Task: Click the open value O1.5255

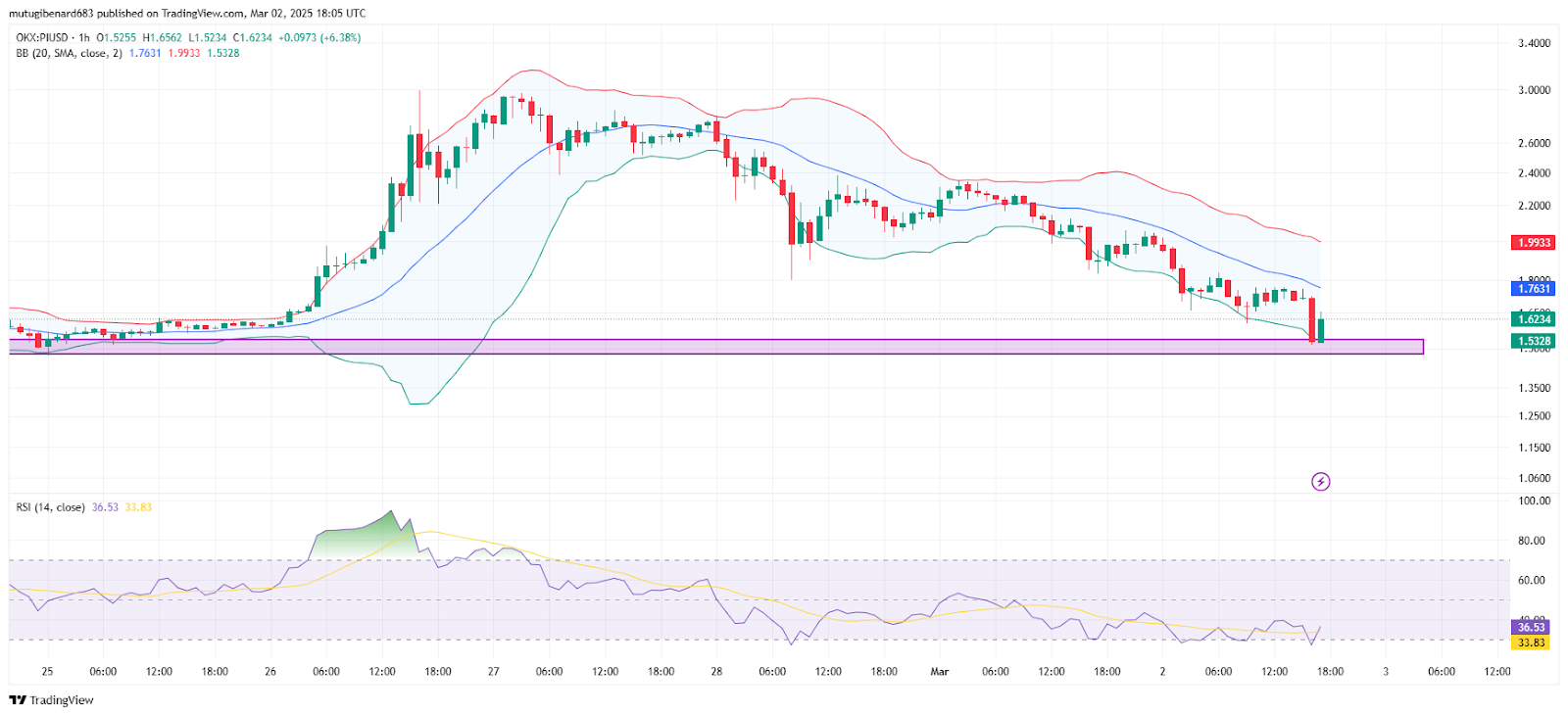Action: click(x=116, y=38)
